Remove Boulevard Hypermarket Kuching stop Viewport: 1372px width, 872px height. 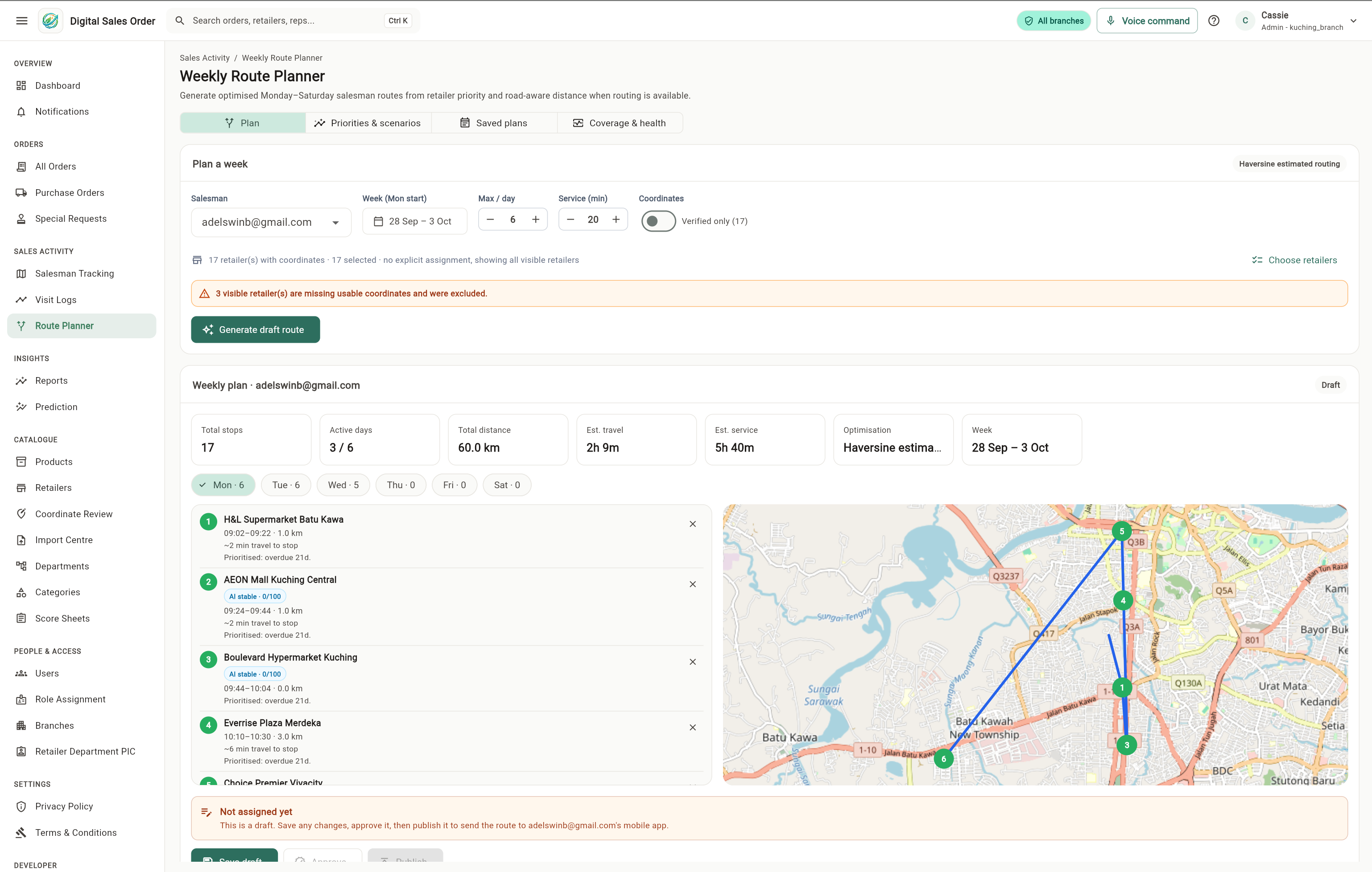[693, 662]
